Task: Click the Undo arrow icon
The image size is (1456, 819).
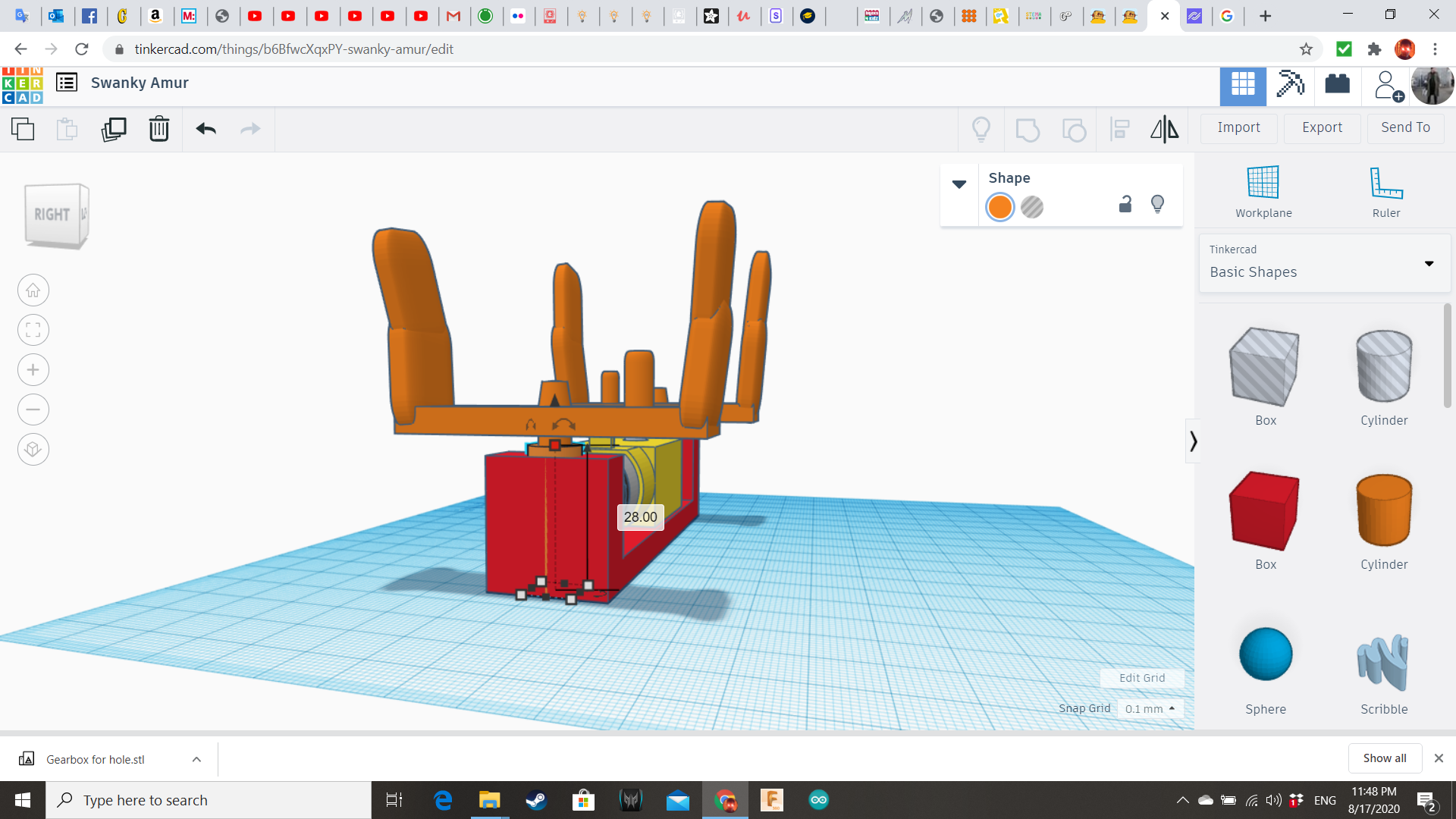Action: [x=205, y=129]
